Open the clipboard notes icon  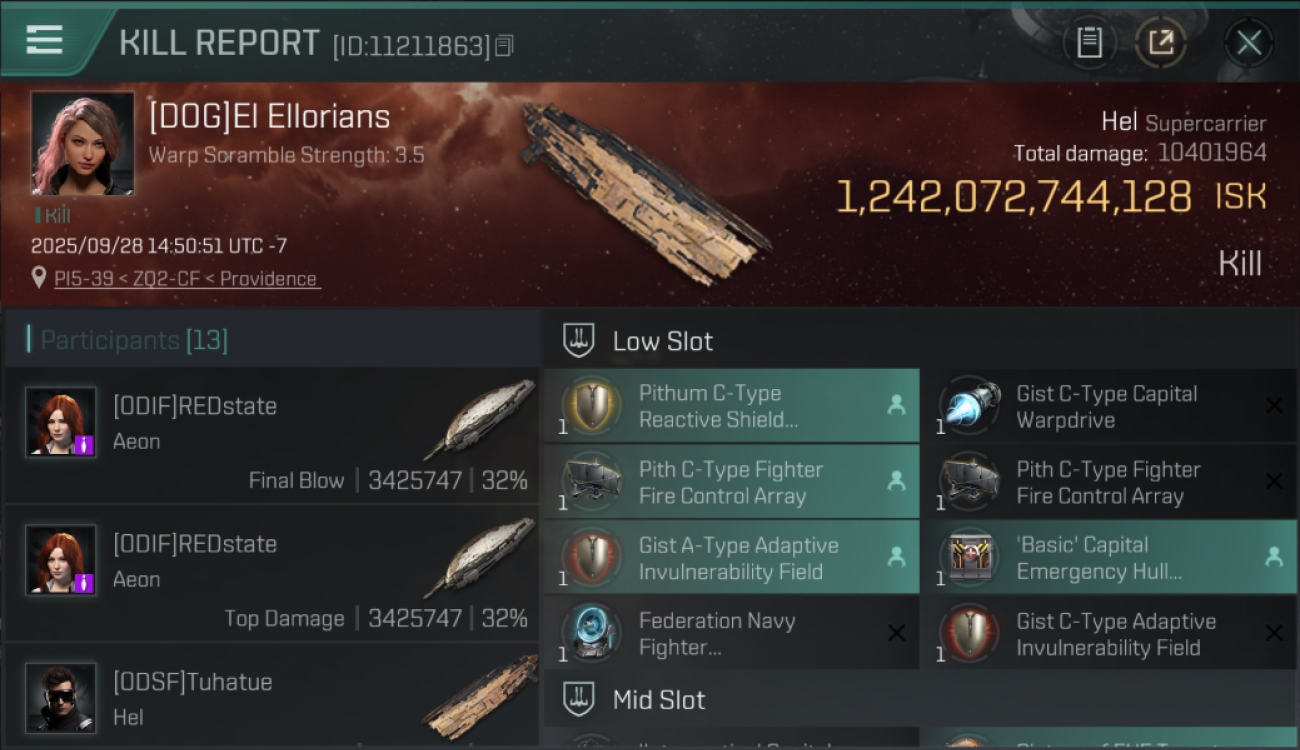1089,42
